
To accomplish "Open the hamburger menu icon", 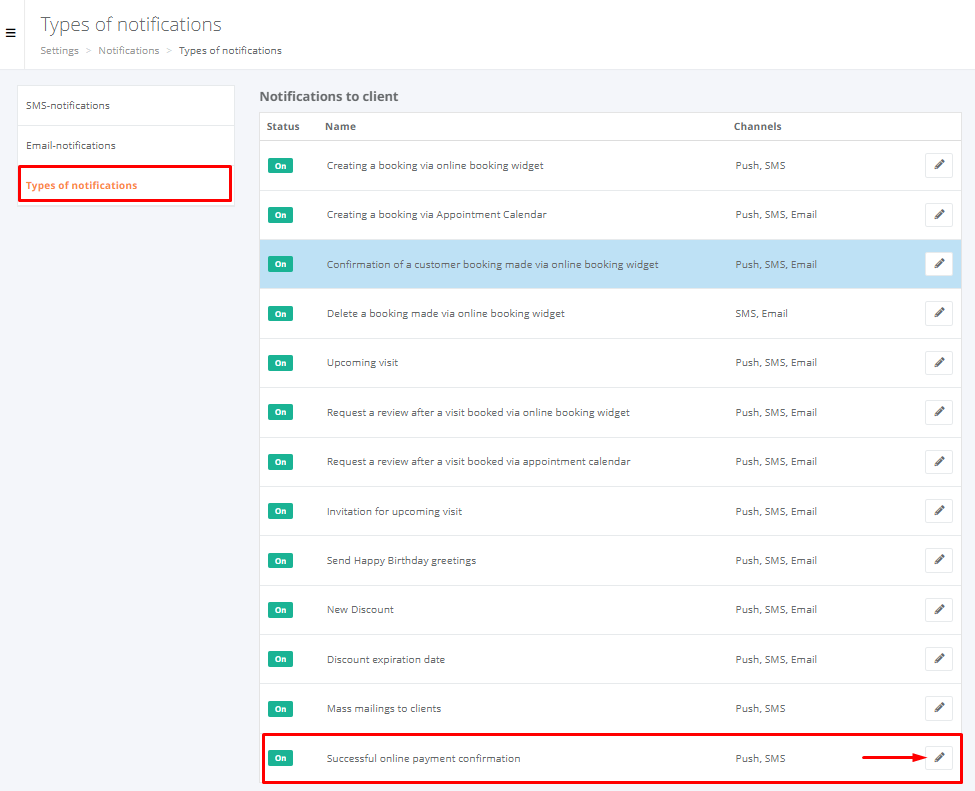I will pos(11,33).
